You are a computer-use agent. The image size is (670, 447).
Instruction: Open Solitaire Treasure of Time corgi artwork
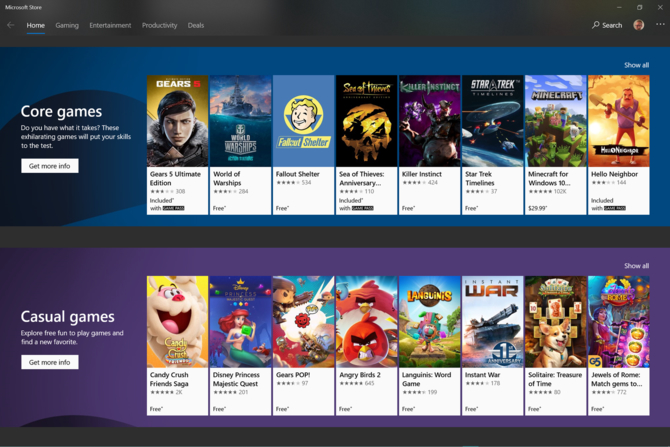coord(555,322)
